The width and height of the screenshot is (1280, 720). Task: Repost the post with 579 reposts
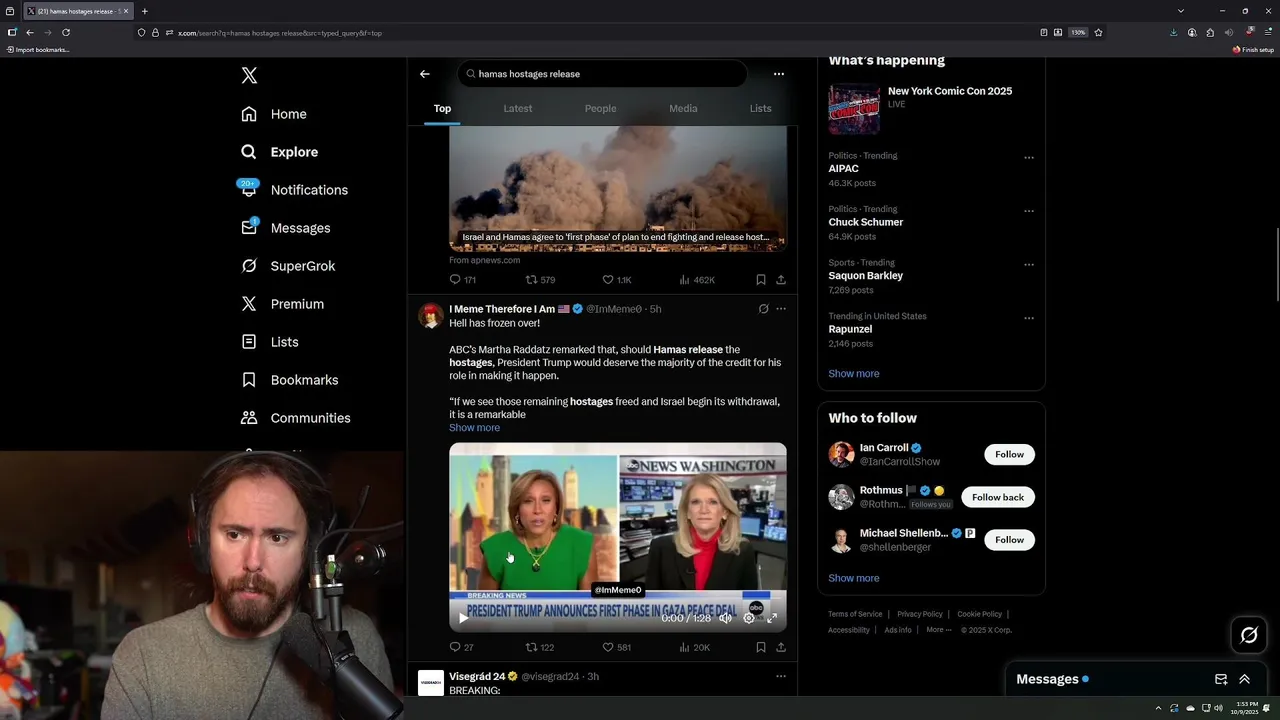540,280
